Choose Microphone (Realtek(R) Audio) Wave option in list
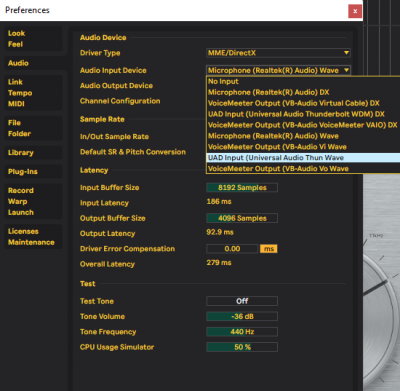Image resolution: width=400 pixels, height=391 pixels. (x=303, y=136)
